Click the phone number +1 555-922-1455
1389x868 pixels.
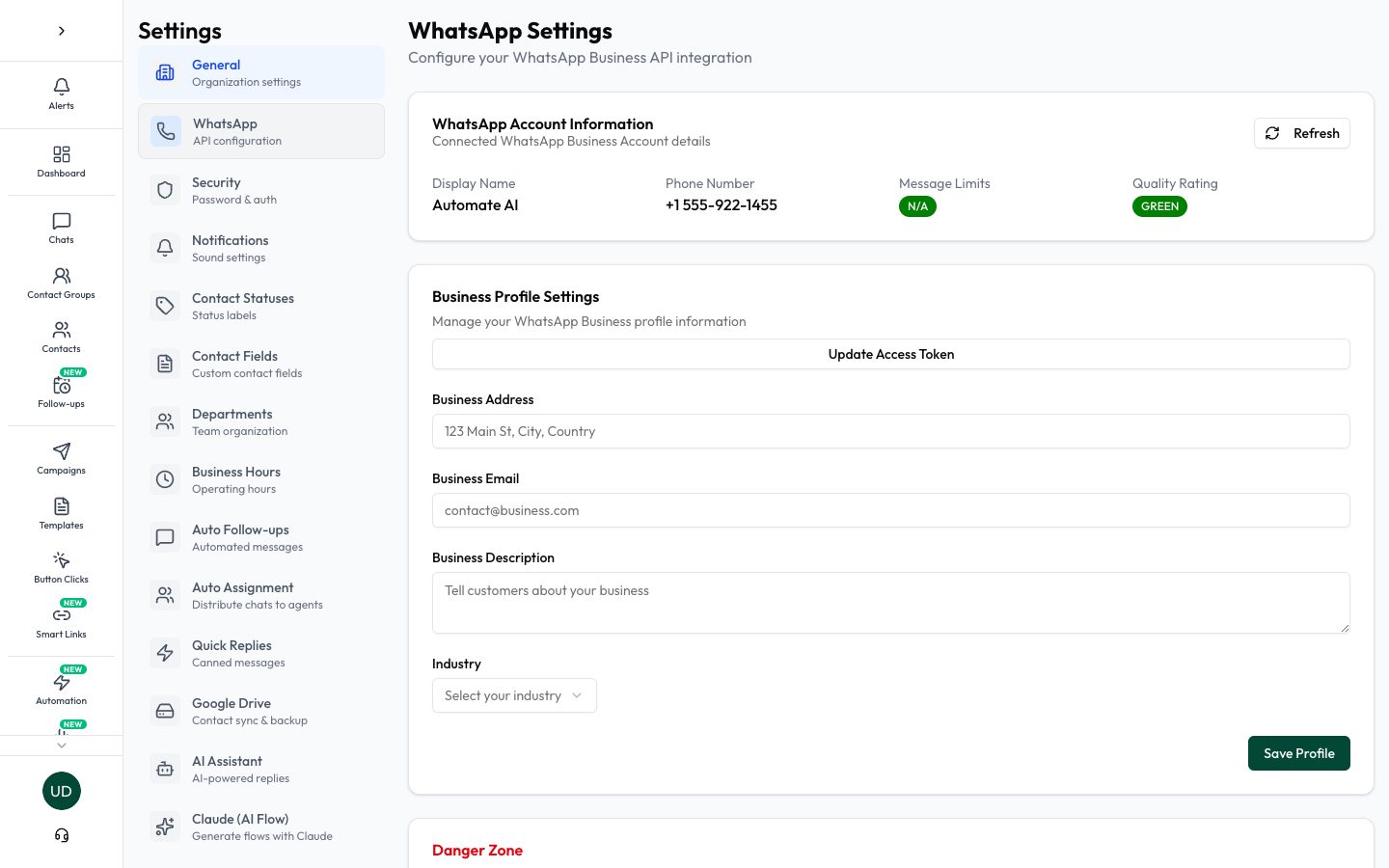pyautogui.click(x=722, y=204)
